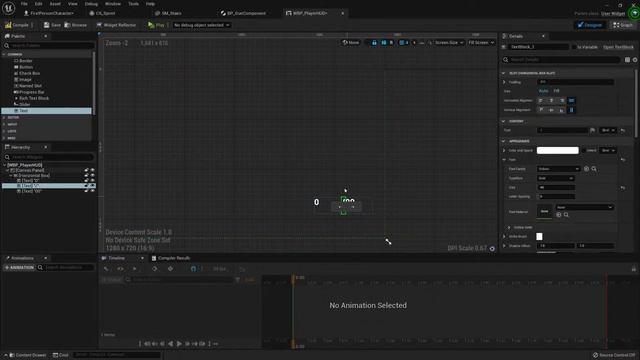
Task: Compile the widget blueprint
Action: (x=17, y=25)
